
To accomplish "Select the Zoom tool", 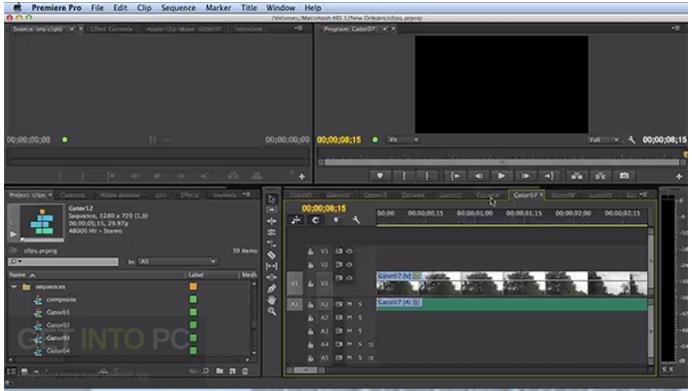I will (x=272, y=312).
